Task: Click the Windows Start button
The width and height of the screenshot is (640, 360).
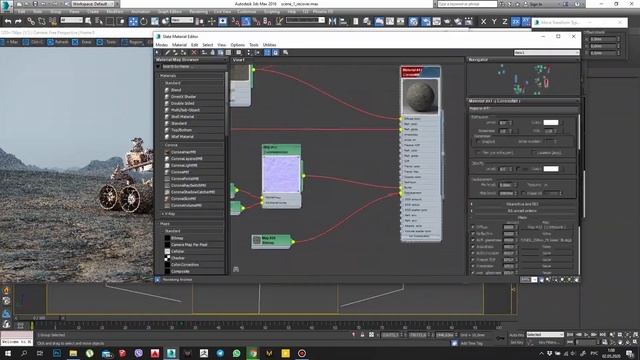Action: tap(7, 353)
